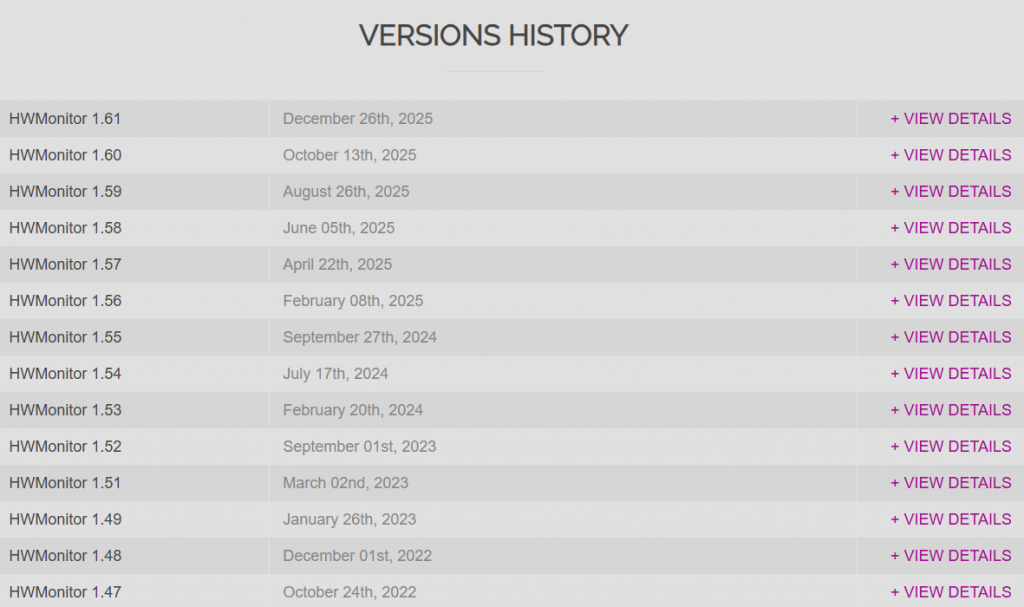Open view details for HWMonitor 1.58
The image size is (1024, 607).
click(950, 228)
